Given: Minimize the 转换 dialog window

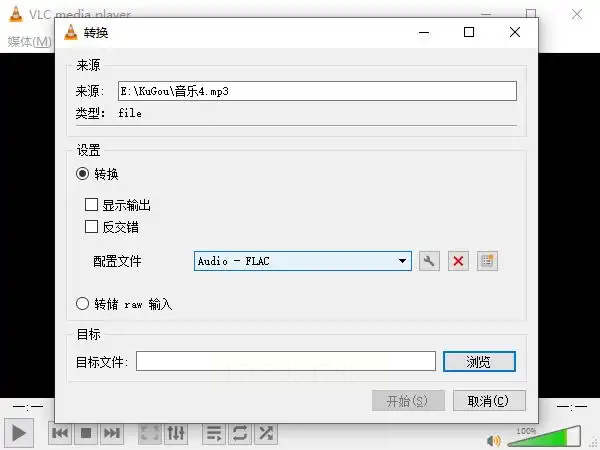Looking at the screenshot, I should 424,32.
